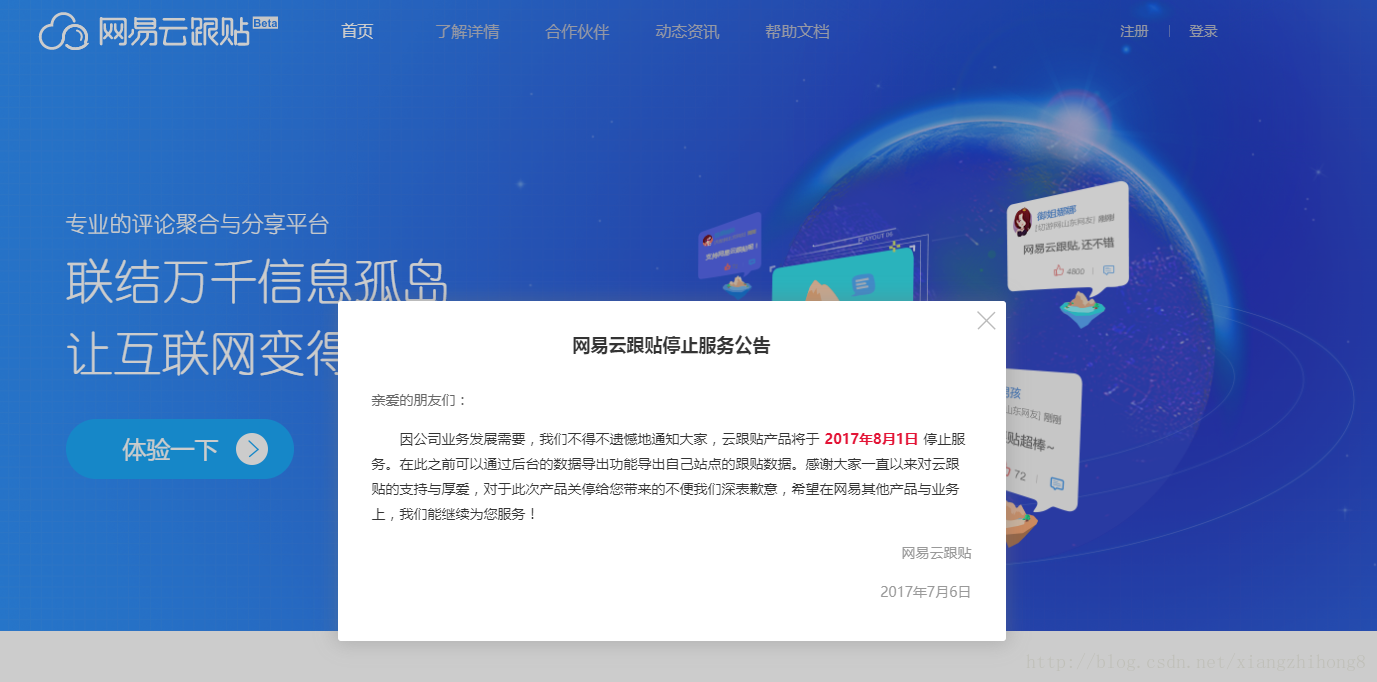The image size is (1377, 682).
Task: Click the headline 联结万千信息孤岛
Action: (x=257, y=282)
